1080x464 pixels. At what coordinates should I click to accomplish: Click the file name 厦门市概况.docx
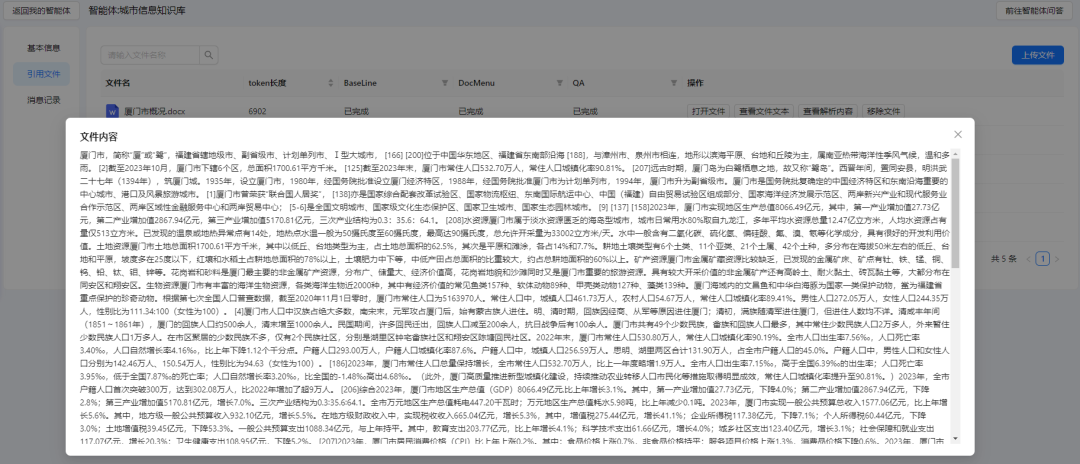click(x=155, y=111)
